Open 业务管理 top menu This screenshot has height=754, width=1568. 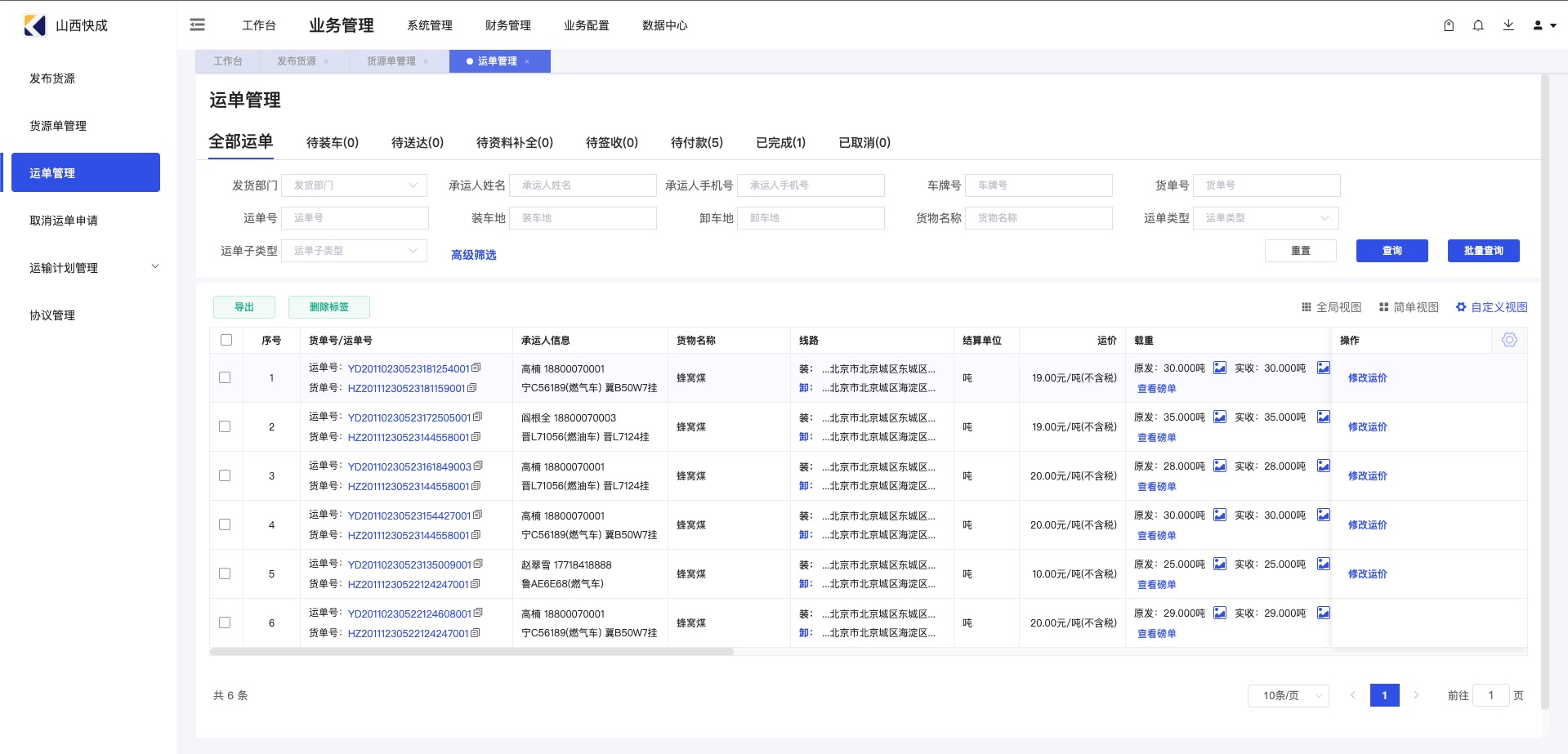[x=342, y=25]
